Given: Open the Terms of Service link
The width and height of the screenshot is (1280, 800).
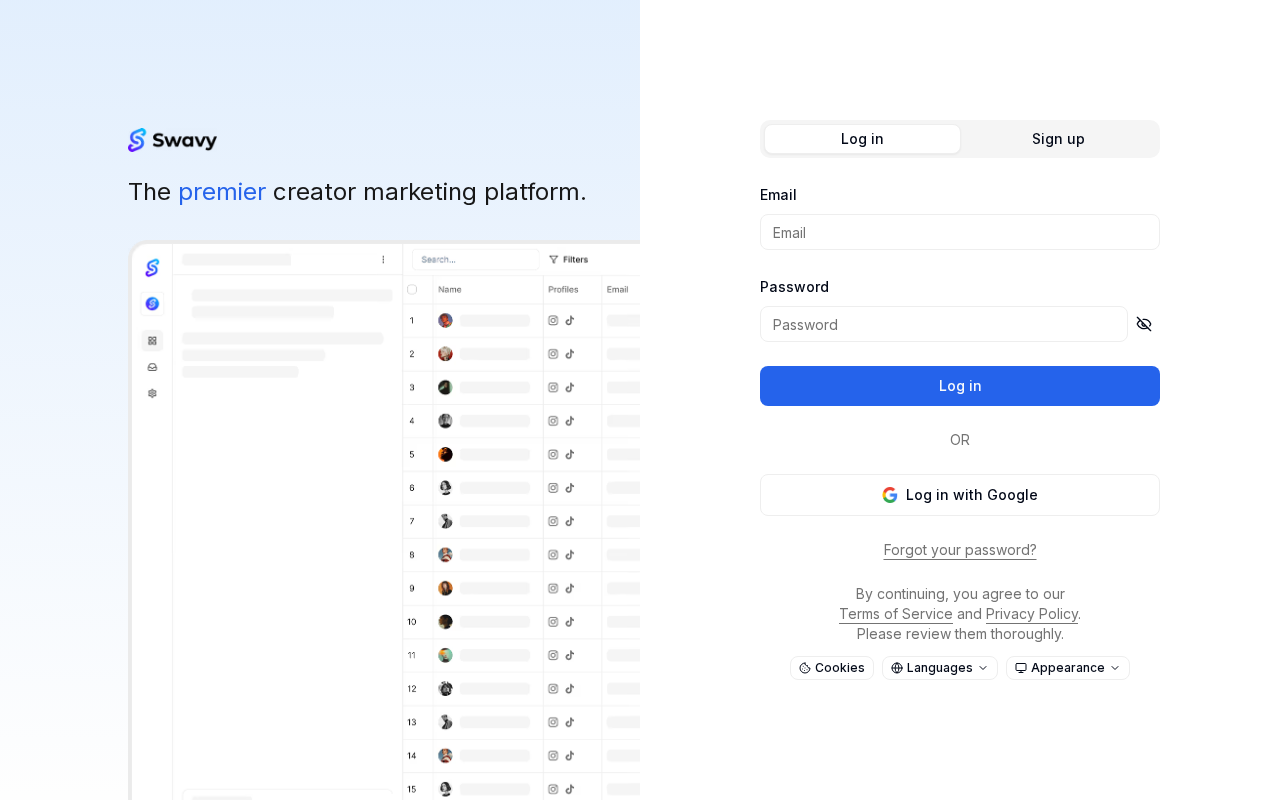Looking at the screenshot, I should [895, 614].
